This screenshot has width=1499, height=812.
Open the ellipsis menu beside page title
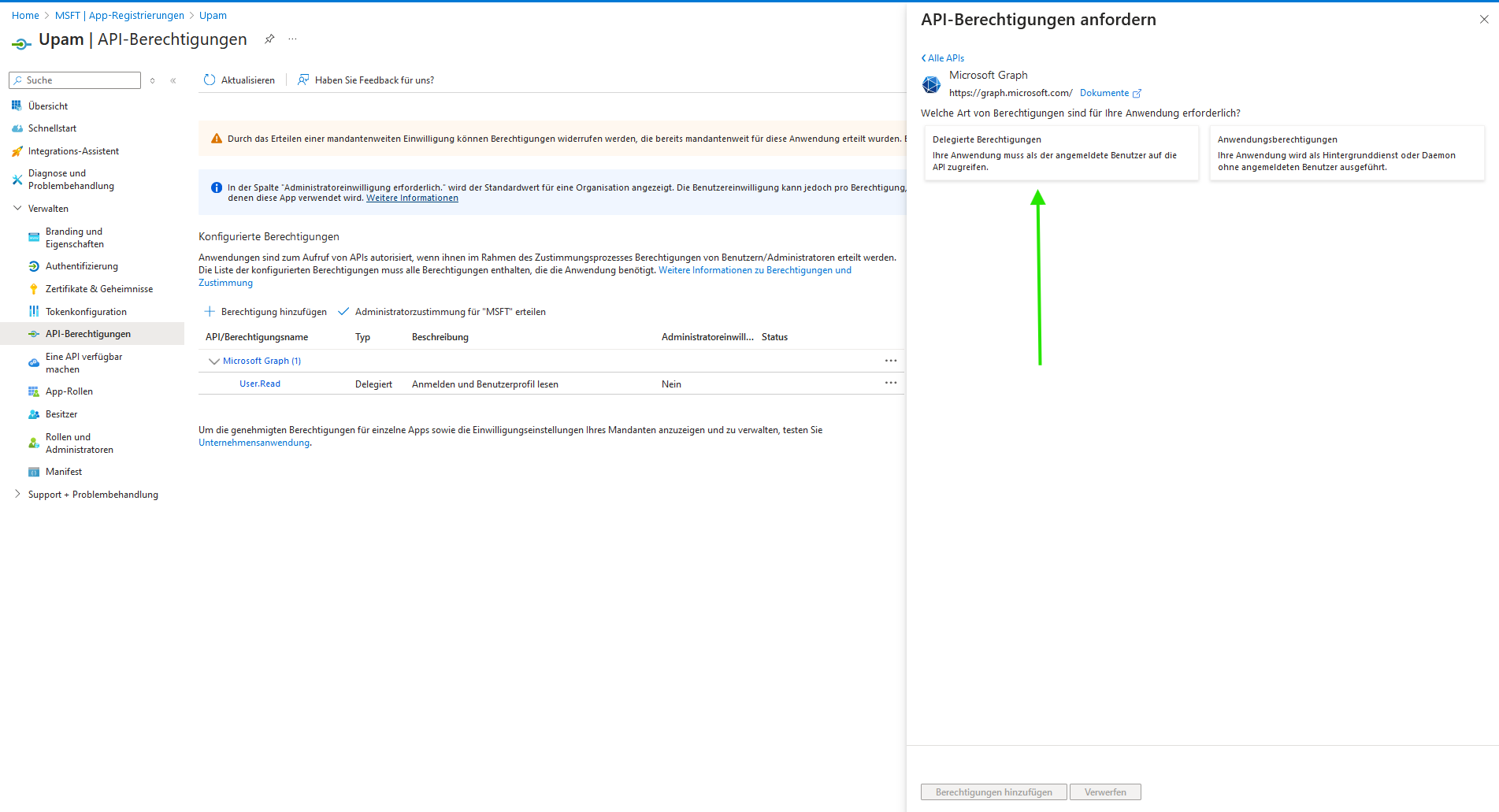(293, 39)
